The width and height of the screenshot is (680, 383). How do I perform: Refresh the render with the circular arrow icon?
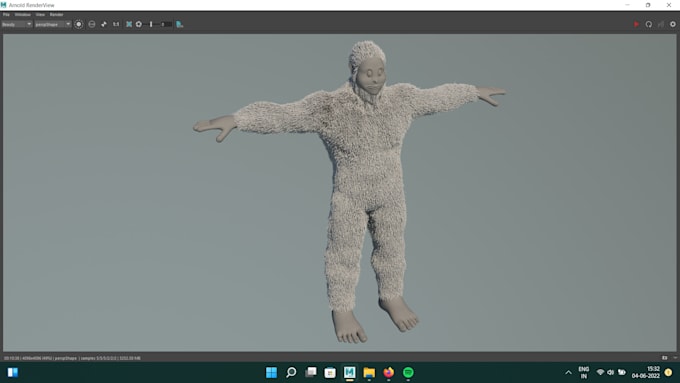point(648,24)
